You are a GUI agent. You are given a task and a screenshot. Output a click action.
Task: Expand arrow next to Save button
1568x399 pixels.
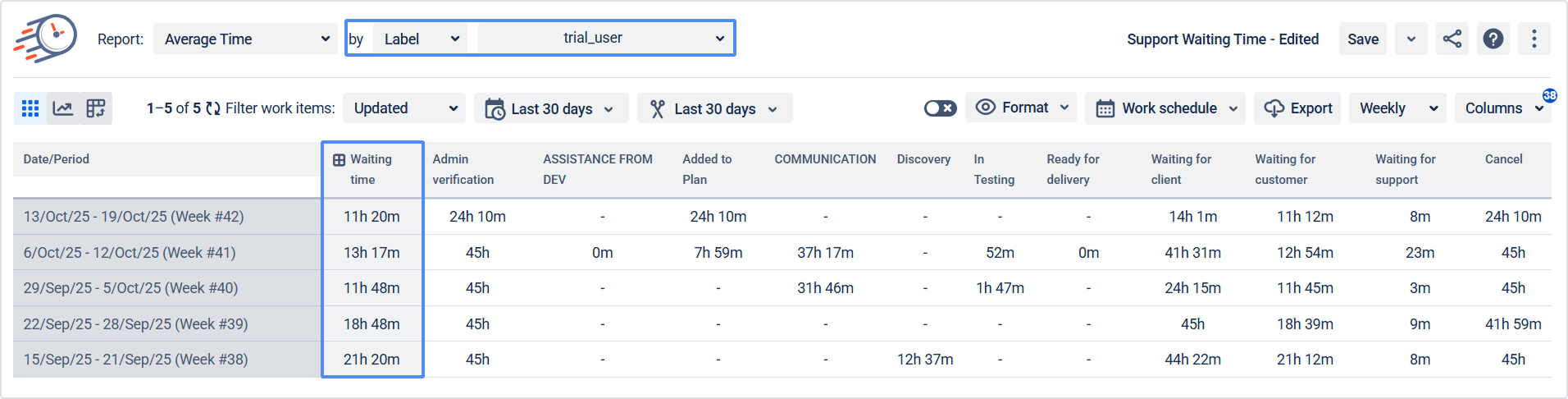[x=1411, y=39]
